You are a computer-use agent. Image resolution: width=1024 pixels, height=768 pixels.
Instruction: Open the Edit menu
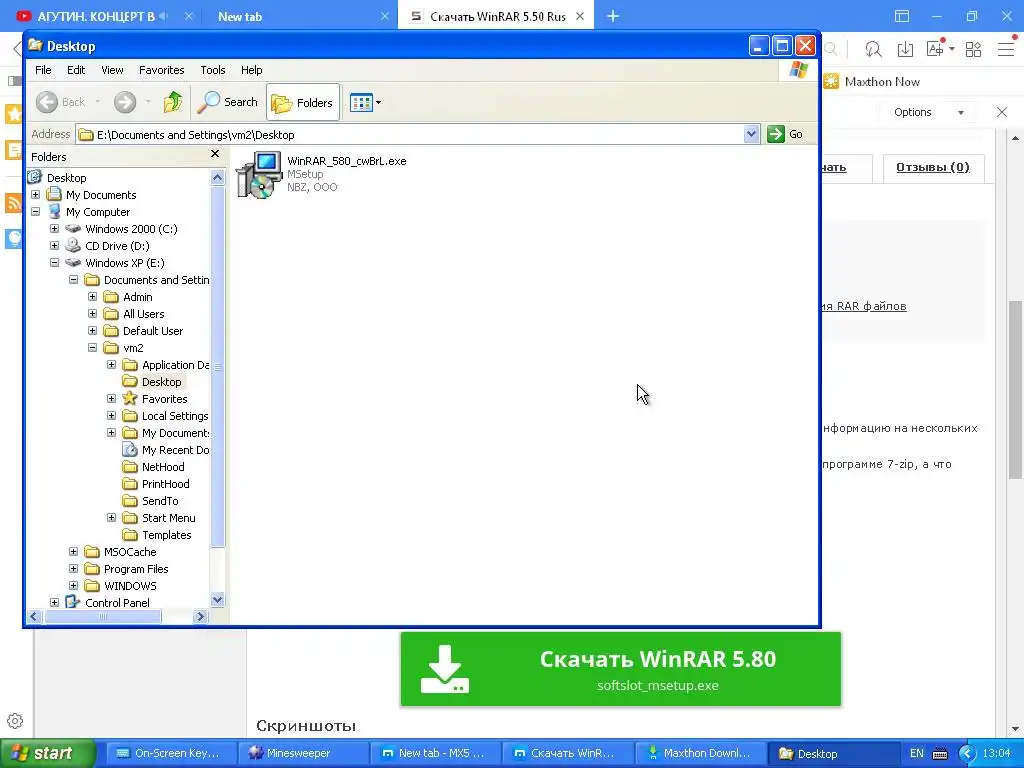[76, 70]
